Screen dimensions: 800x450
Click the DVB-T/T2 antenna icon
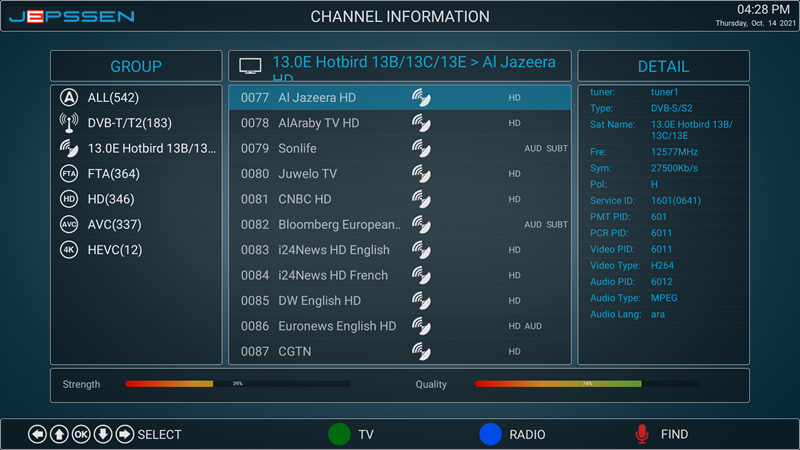pos(69,122)
